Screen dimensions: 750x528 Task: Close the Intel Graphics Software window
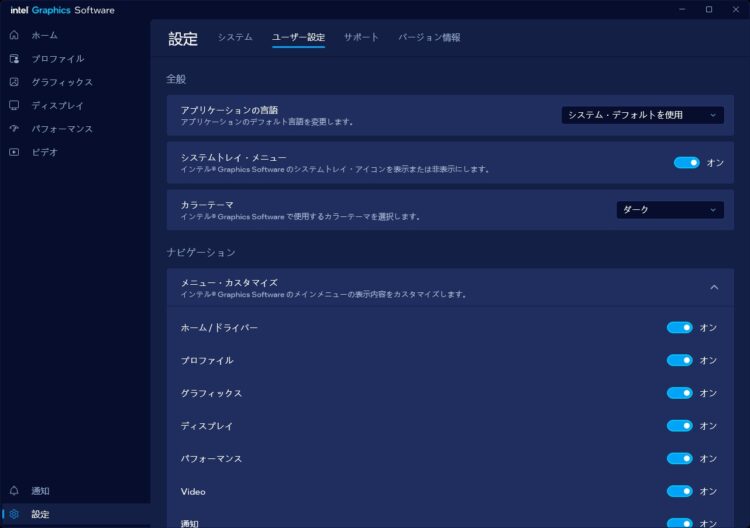[x=736, y=10]
